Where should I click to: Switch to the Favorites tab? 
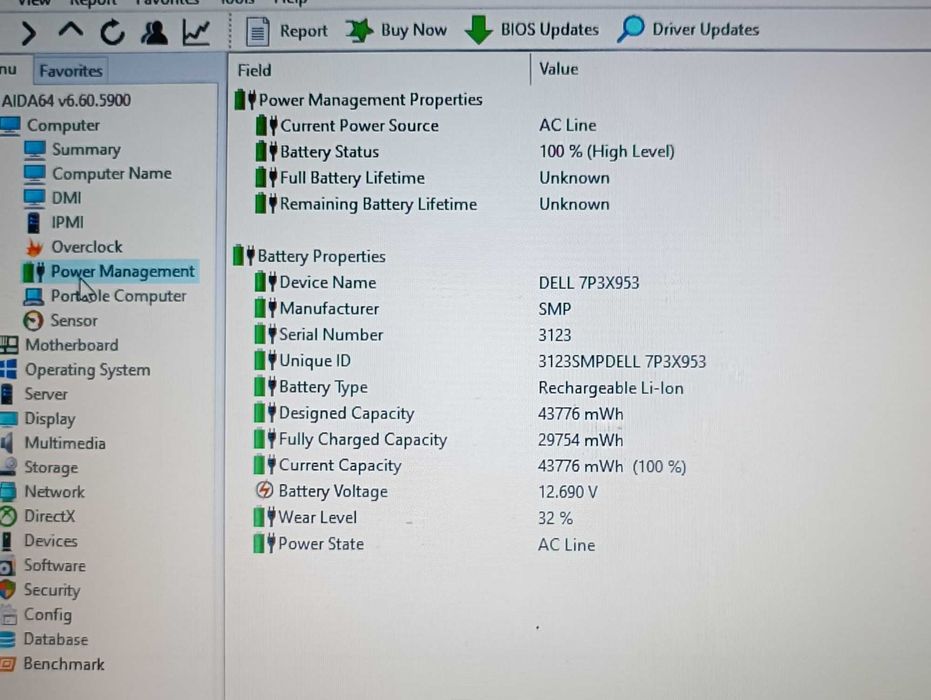click(x=71, y=71)
